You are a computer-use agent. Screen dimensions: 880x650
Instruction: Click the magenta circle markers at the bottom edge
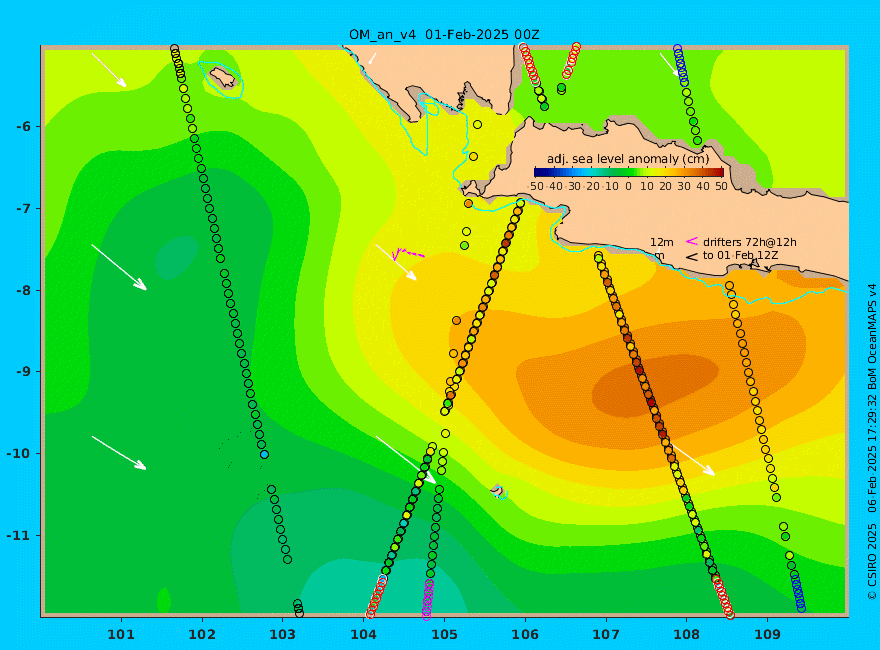pos(428,599)
